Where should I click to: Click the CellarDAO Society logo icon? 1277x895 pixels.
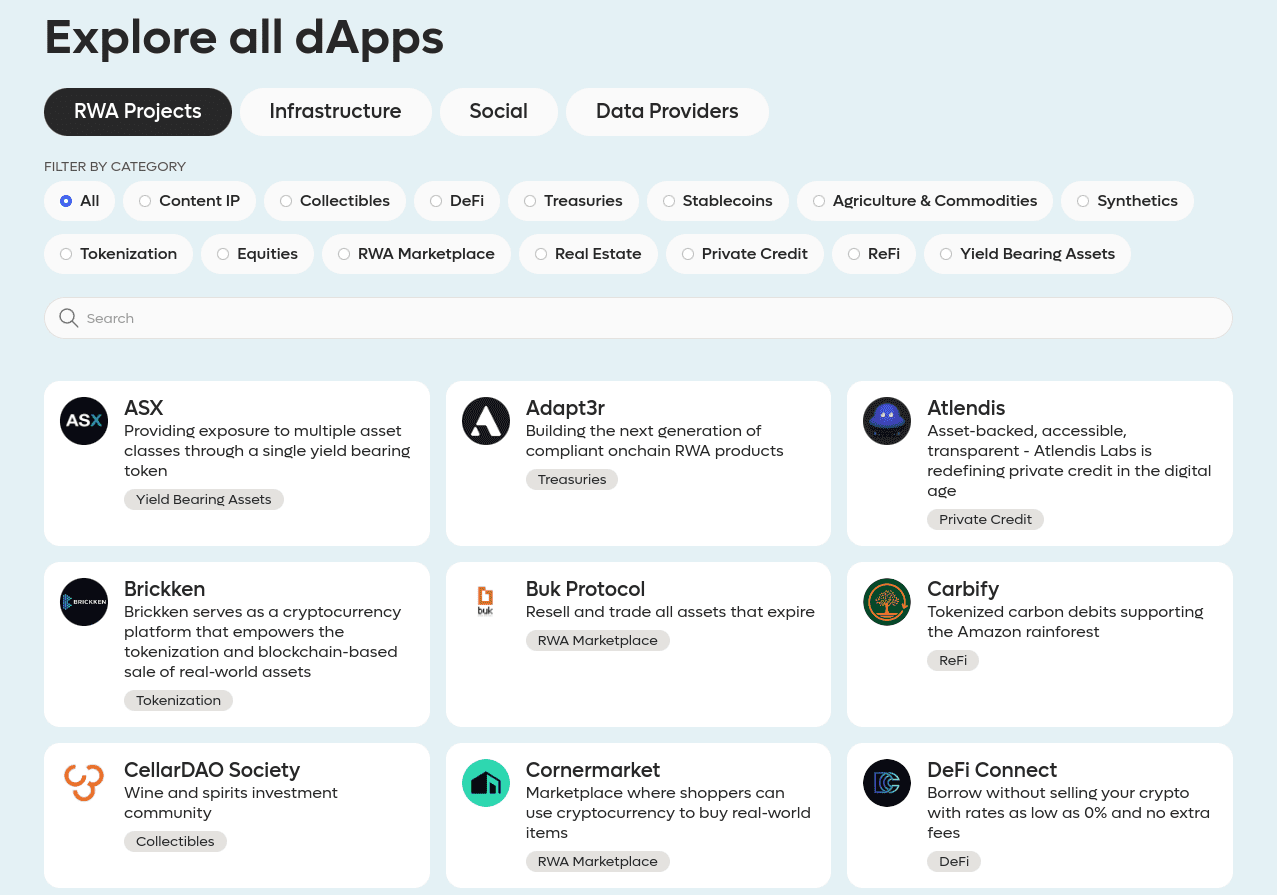84,783
